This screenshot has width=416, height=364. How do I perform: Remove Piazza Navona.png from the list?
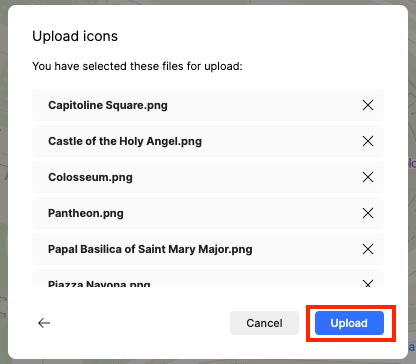(368, 284)
